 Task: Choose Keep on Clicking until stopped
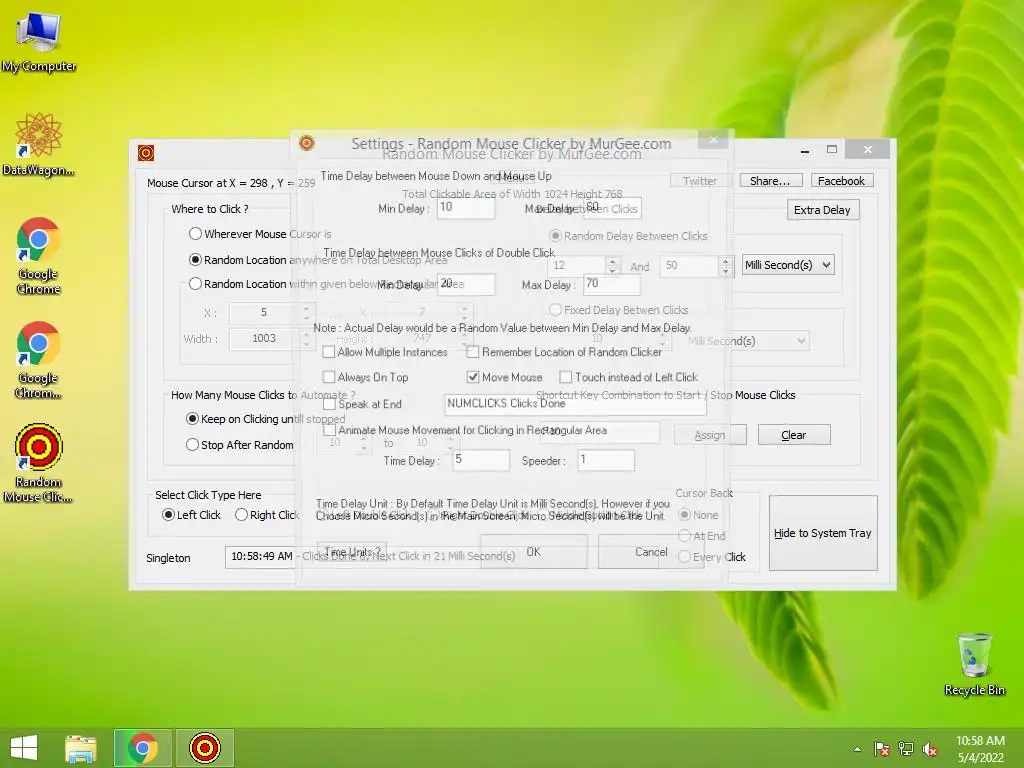pos(192,419)
